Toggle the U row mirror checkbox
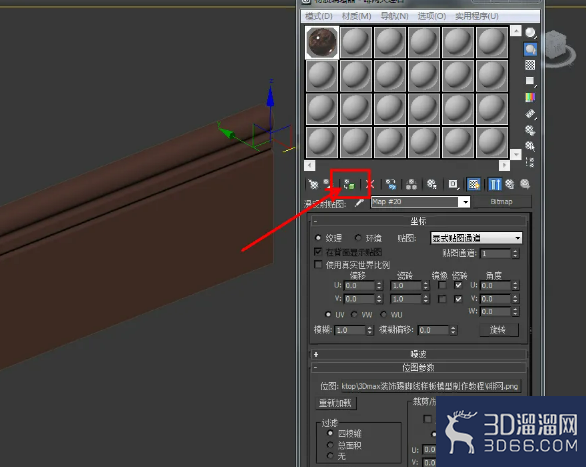Image resolution: width=586 pixels, height=467 pixels. point(442,285)
